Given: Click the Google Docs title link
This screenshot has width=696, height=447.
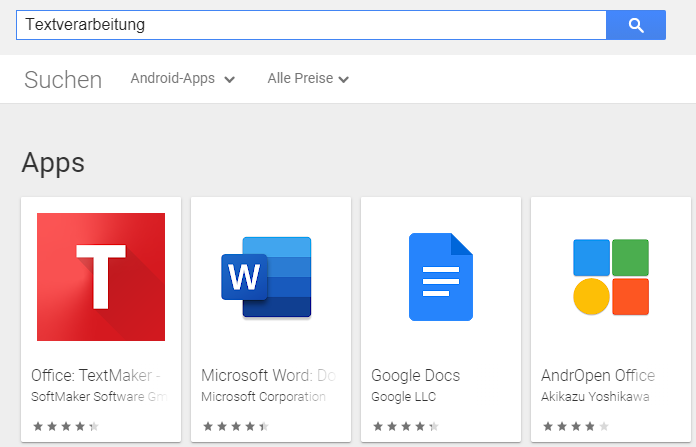Looking at the screenshot, I should (415, 376).
